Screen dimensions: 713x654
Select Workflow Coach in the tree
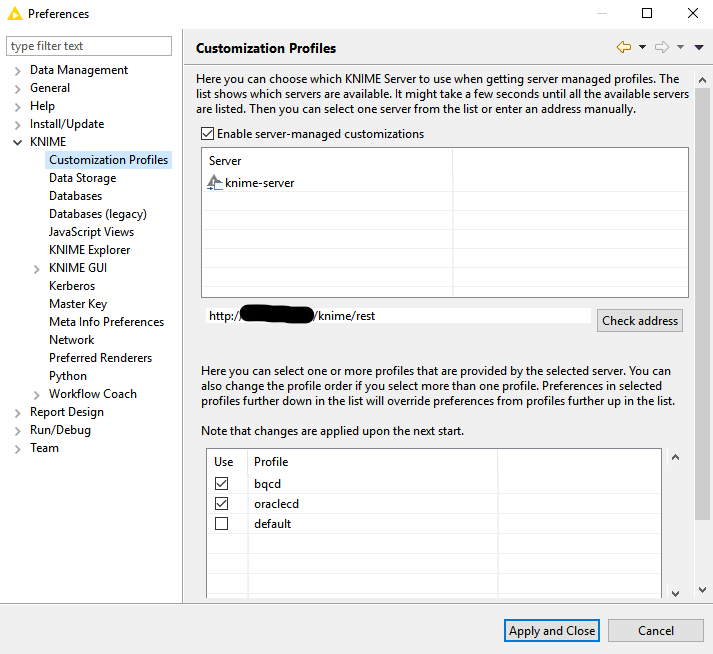tap(93, 394)
